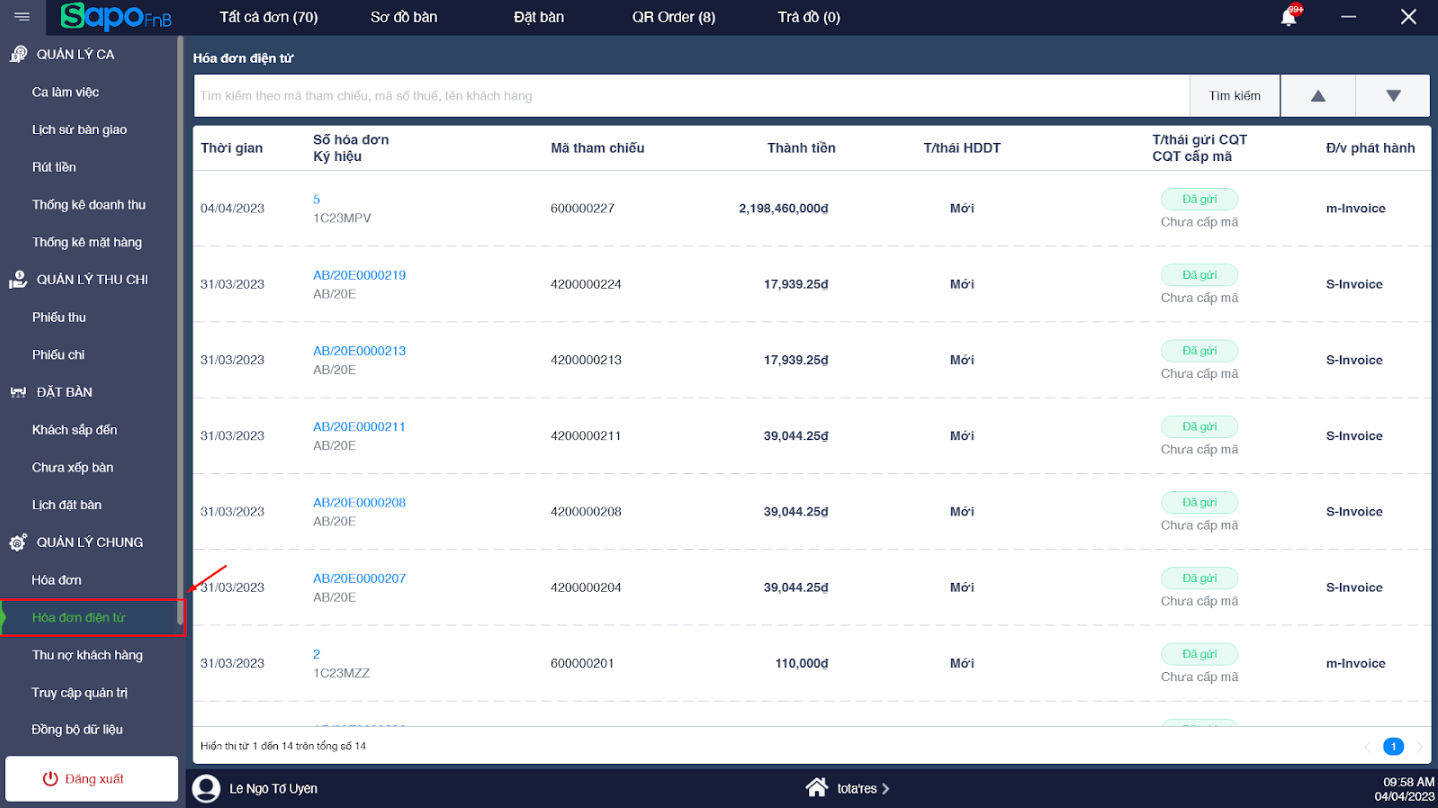1438x808 pixels.
Task: Open invoice link AB/20E0000213
Action: click(x=360, y=351)
